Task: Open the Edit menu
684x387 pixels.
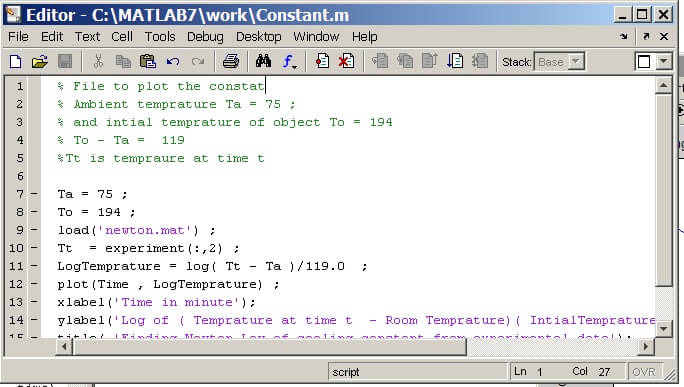Action: (52, 37)
